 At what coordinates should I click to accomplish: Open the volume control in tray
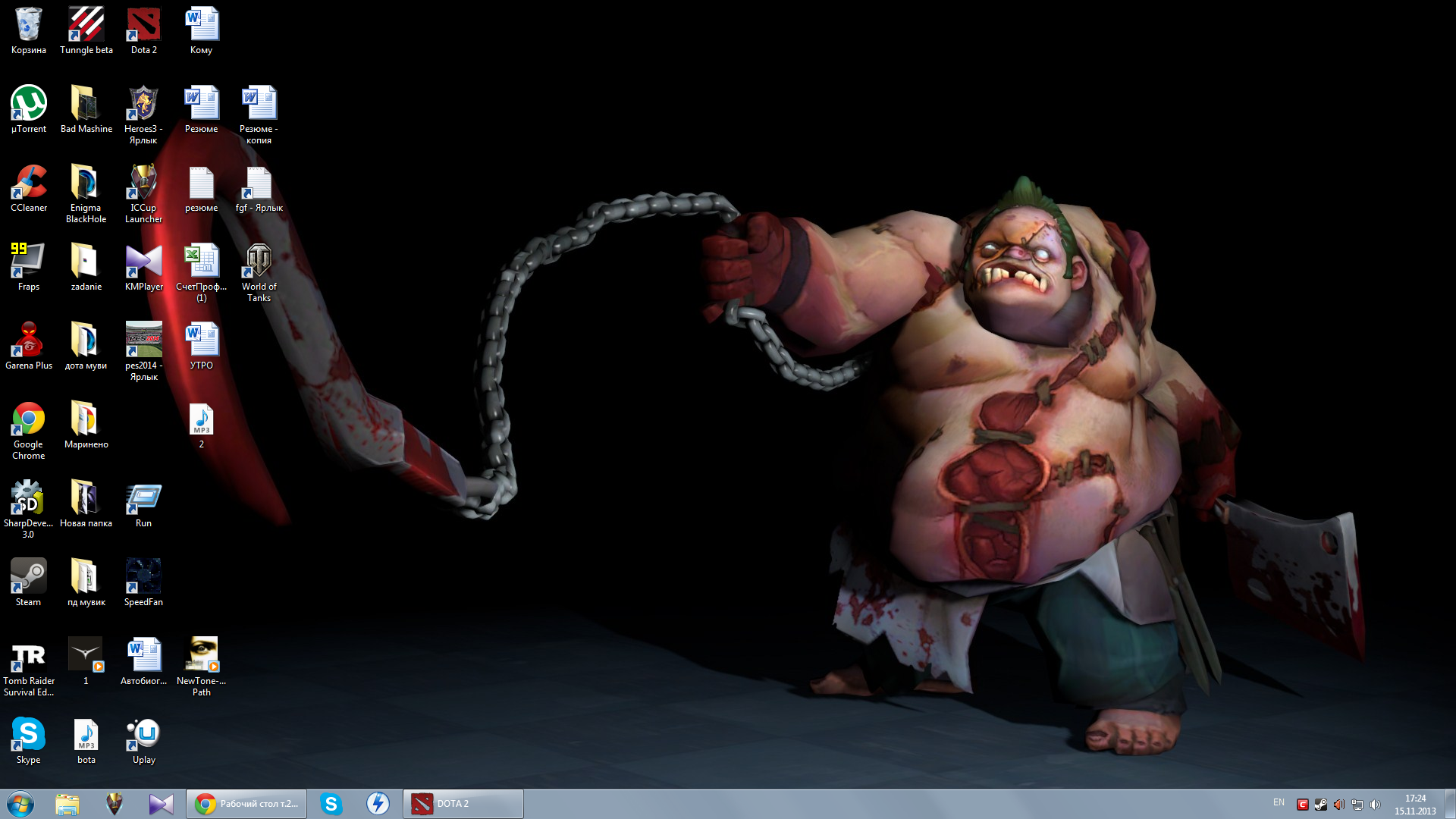(x=1375, y=805)
